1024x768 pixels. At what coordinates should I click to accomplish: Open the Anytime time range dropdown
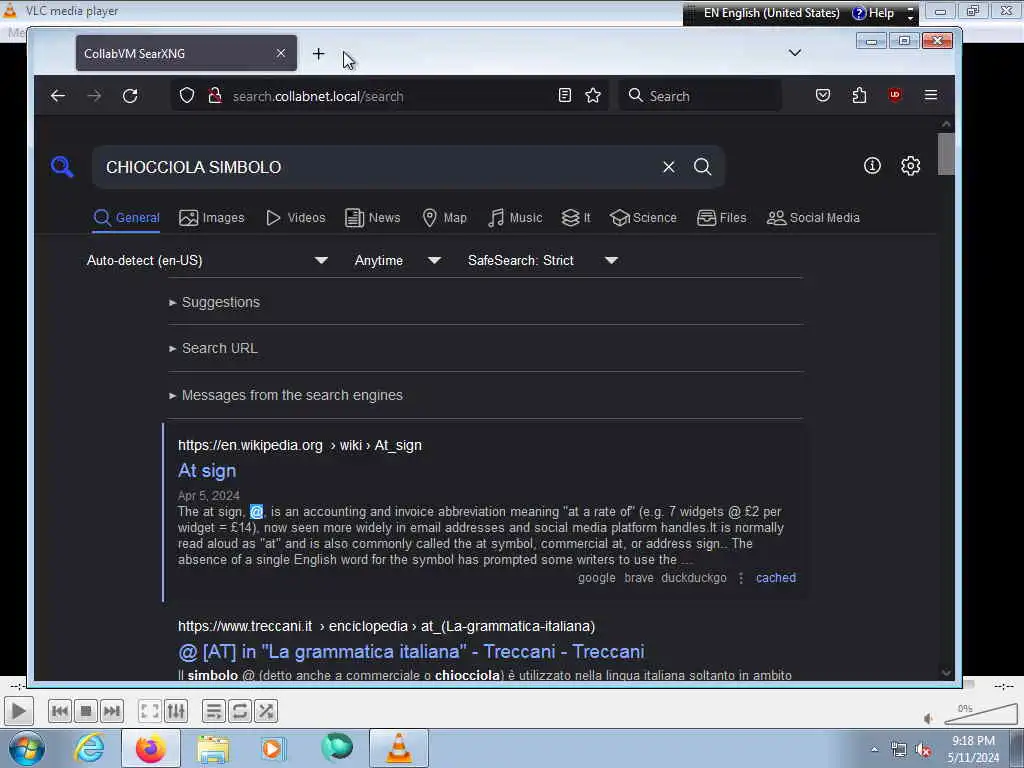[x=397, y=261]
